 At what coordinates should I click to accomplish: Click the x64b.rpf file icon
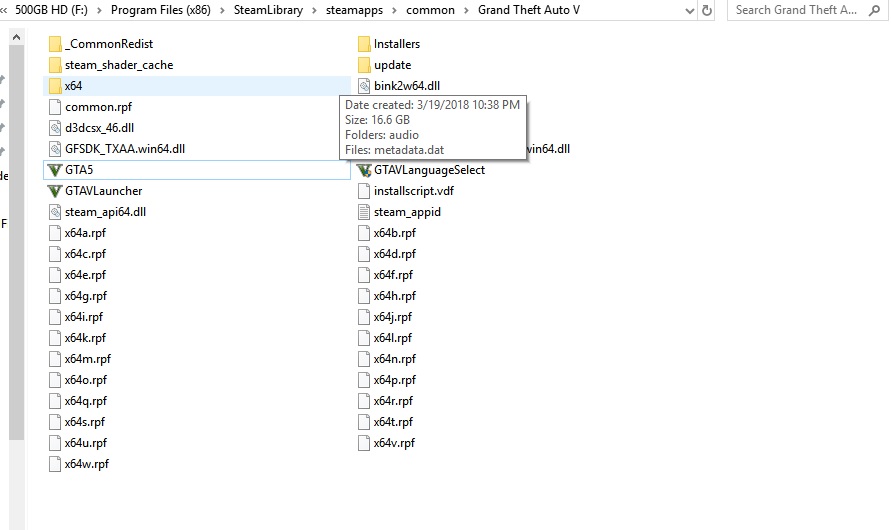click(x=364, y=233)
